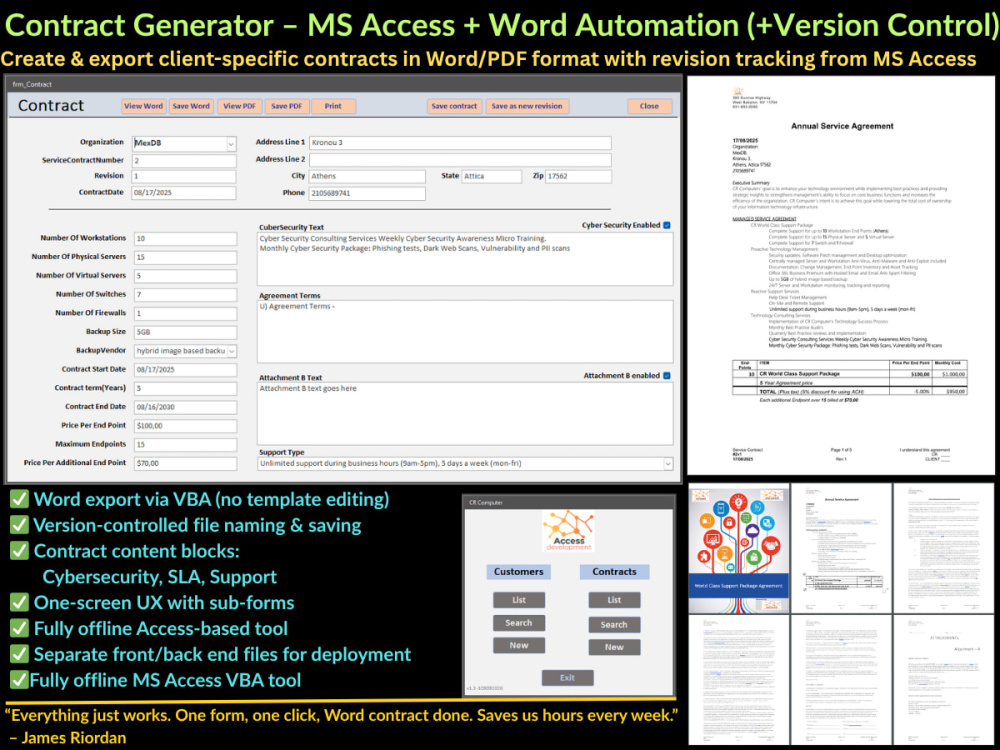Click Price Per Additional End Point field
Screen dimensions: 1000x750
tap(186, 464)
